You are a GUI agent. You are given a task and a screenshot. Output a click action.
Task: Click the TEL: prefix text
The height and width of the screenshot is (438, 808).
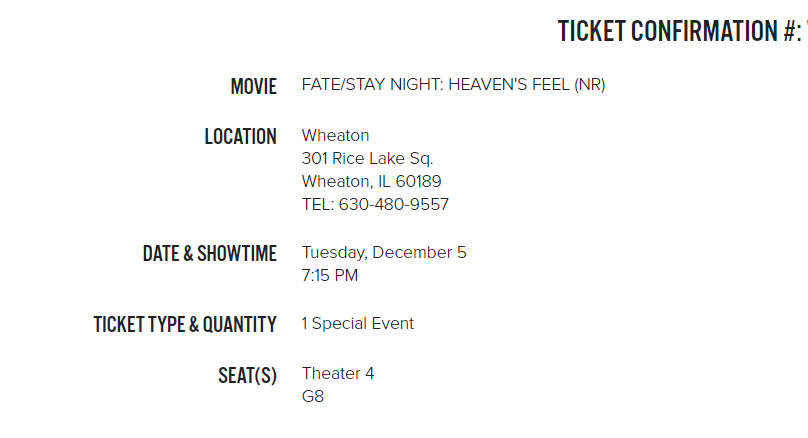point(318,205)
